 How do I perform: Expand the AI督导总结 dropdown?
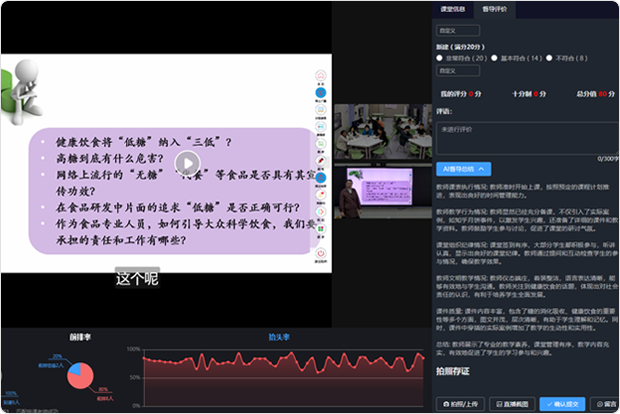point(464,168)
